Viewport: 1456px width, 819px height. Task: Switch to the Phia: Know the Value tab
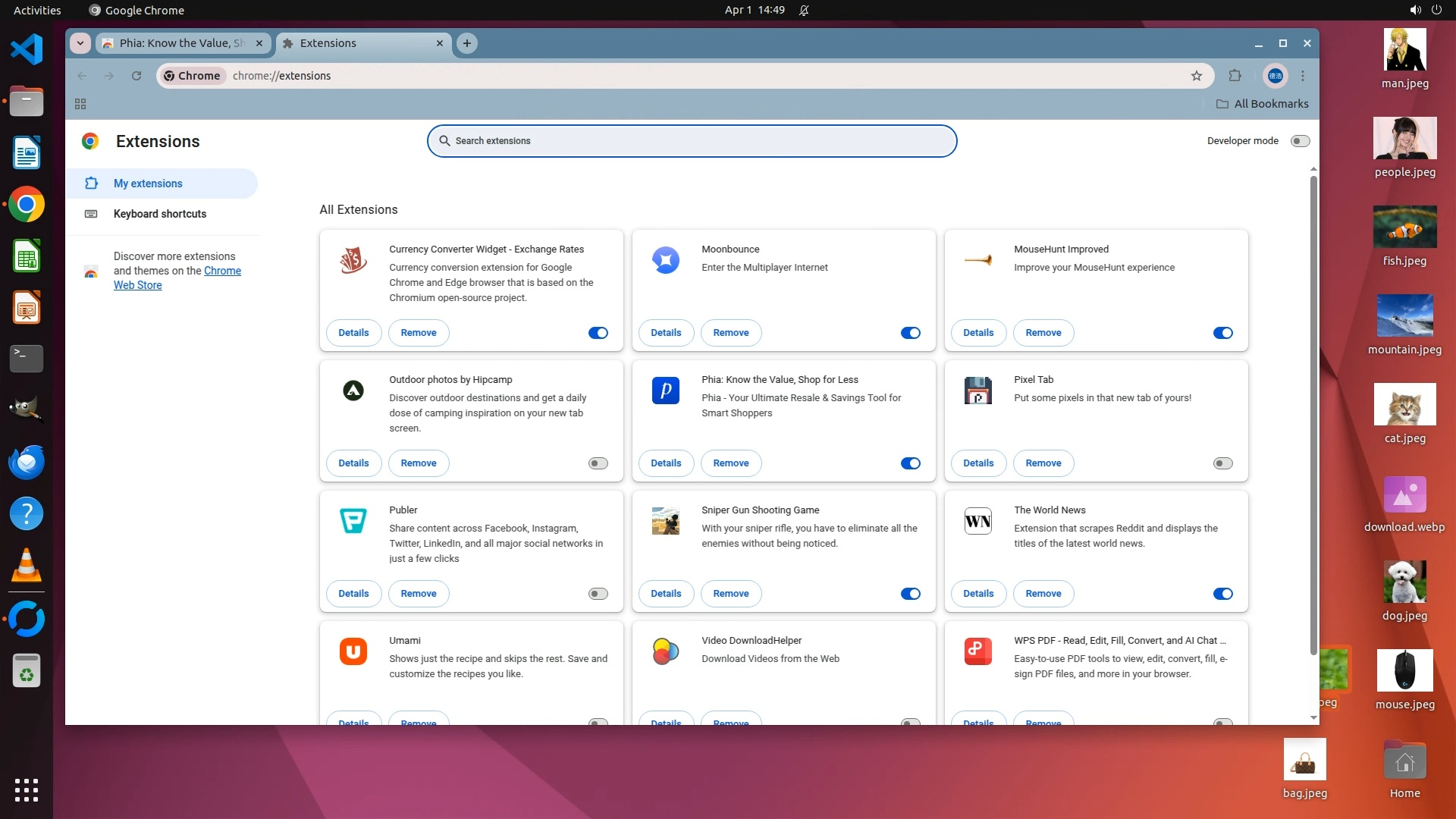click(x=182, y=43)
